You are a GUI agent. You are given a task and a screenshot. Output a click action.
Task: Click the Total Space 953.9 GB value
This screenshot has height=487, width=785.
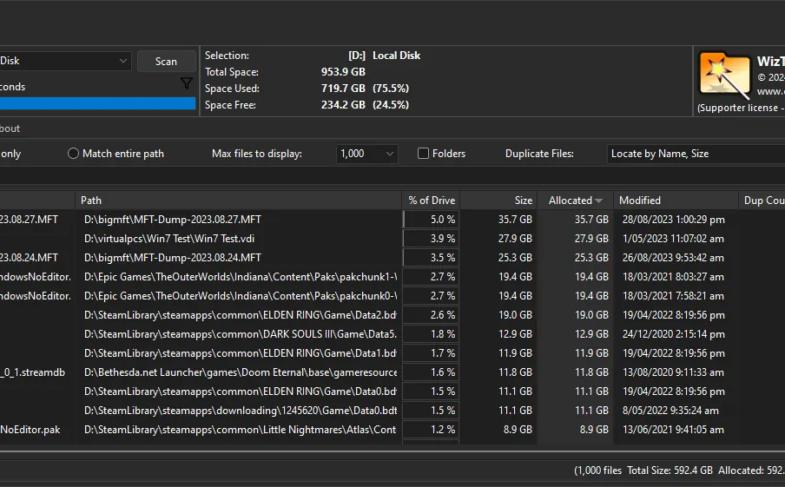point(343,72)
